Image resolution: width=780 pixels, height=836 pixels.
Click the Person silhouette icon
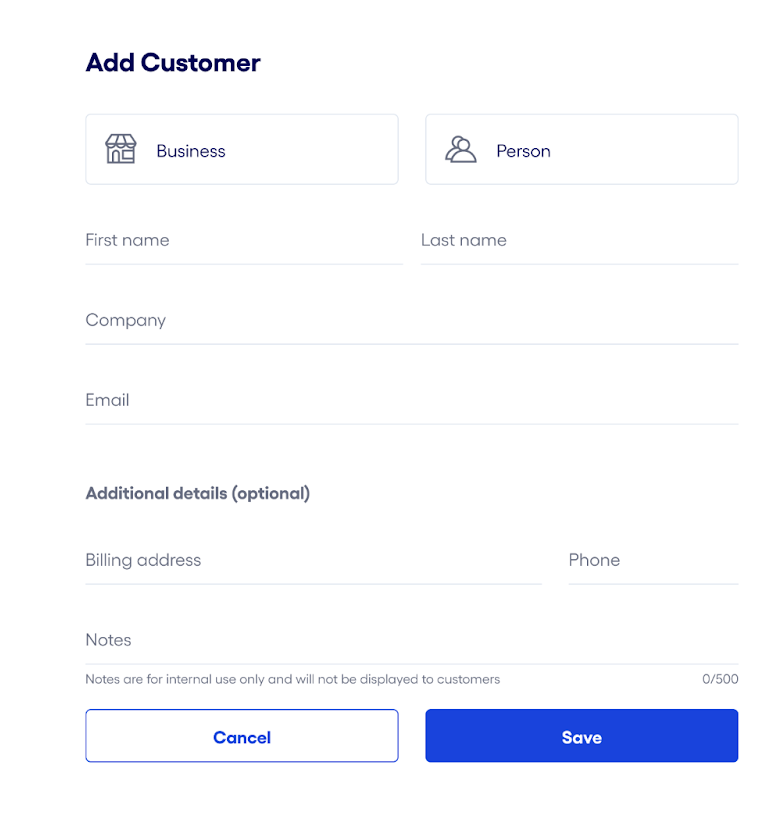pyautogui.click(x=461, y=150)
